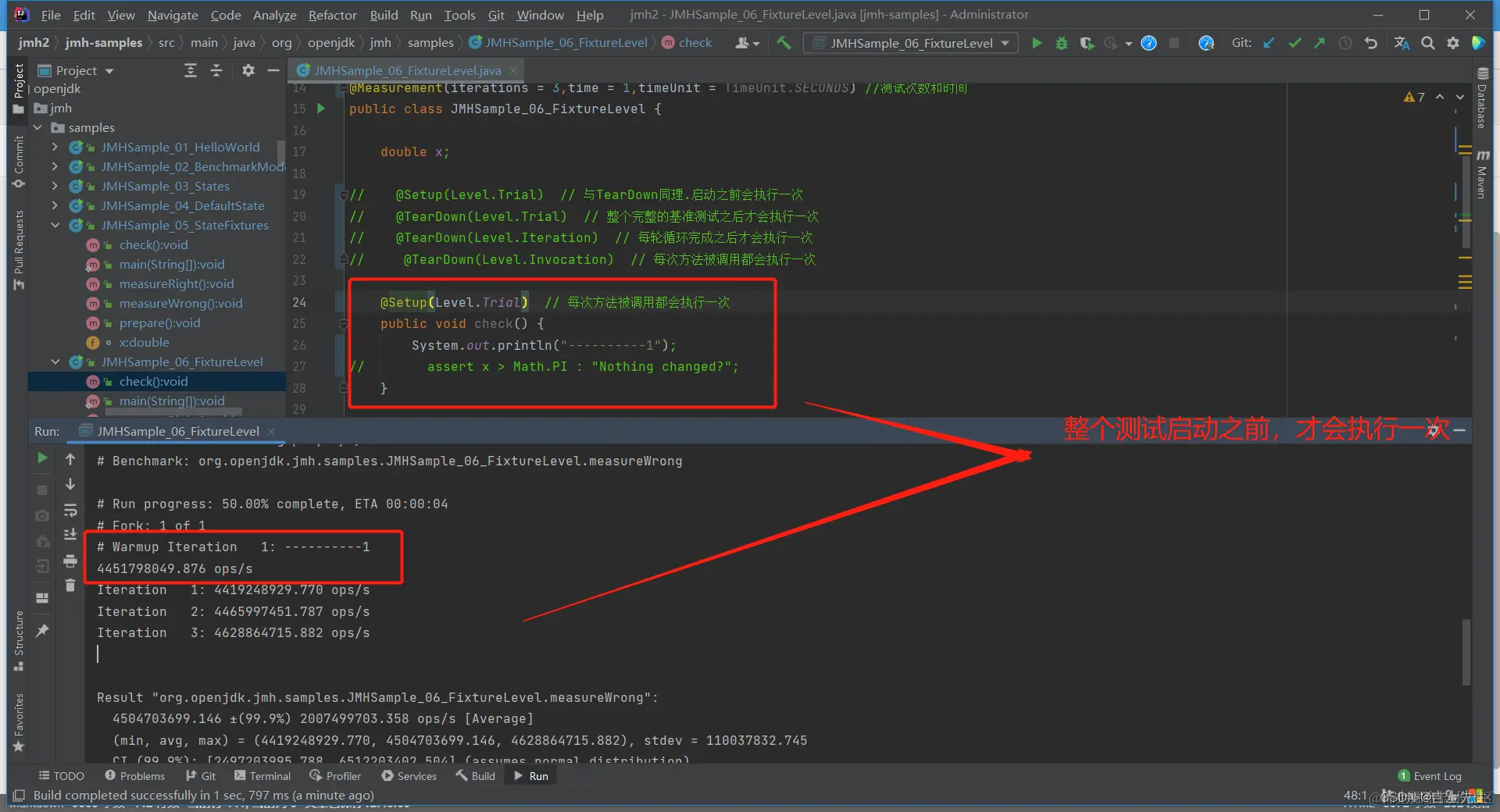Toggle scroll to end in console
Viewport: 1500px width, 812px height.
pyautogui.click(x=70, y=535)
